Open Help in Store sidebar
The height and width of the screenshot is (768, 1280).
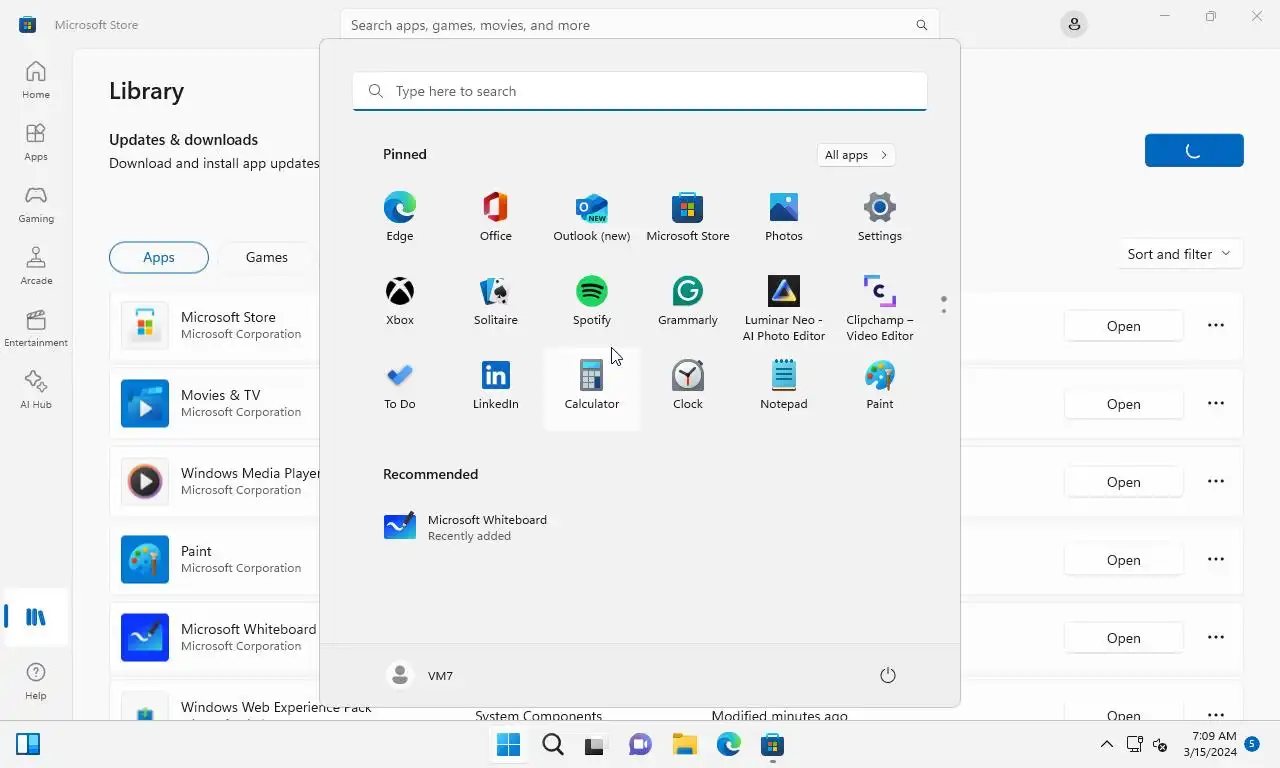click(36, 681)
